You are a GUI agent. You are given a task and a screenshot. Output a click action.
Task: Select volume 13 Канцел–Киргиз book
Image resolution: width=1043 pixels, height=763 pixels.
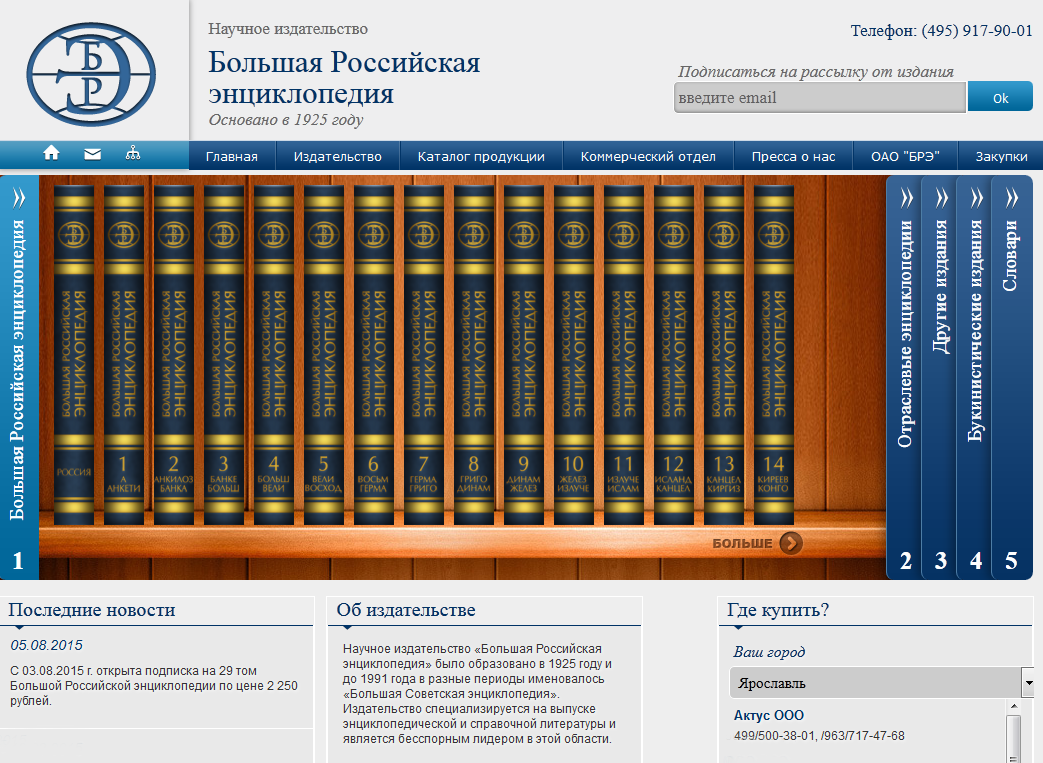click(724, 355)
